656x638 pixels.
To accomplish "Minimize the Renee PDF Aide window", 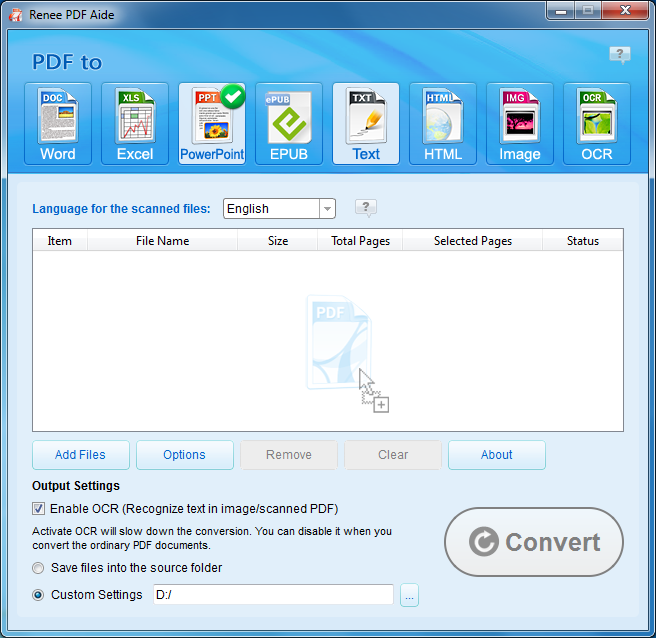I will 561,10.
